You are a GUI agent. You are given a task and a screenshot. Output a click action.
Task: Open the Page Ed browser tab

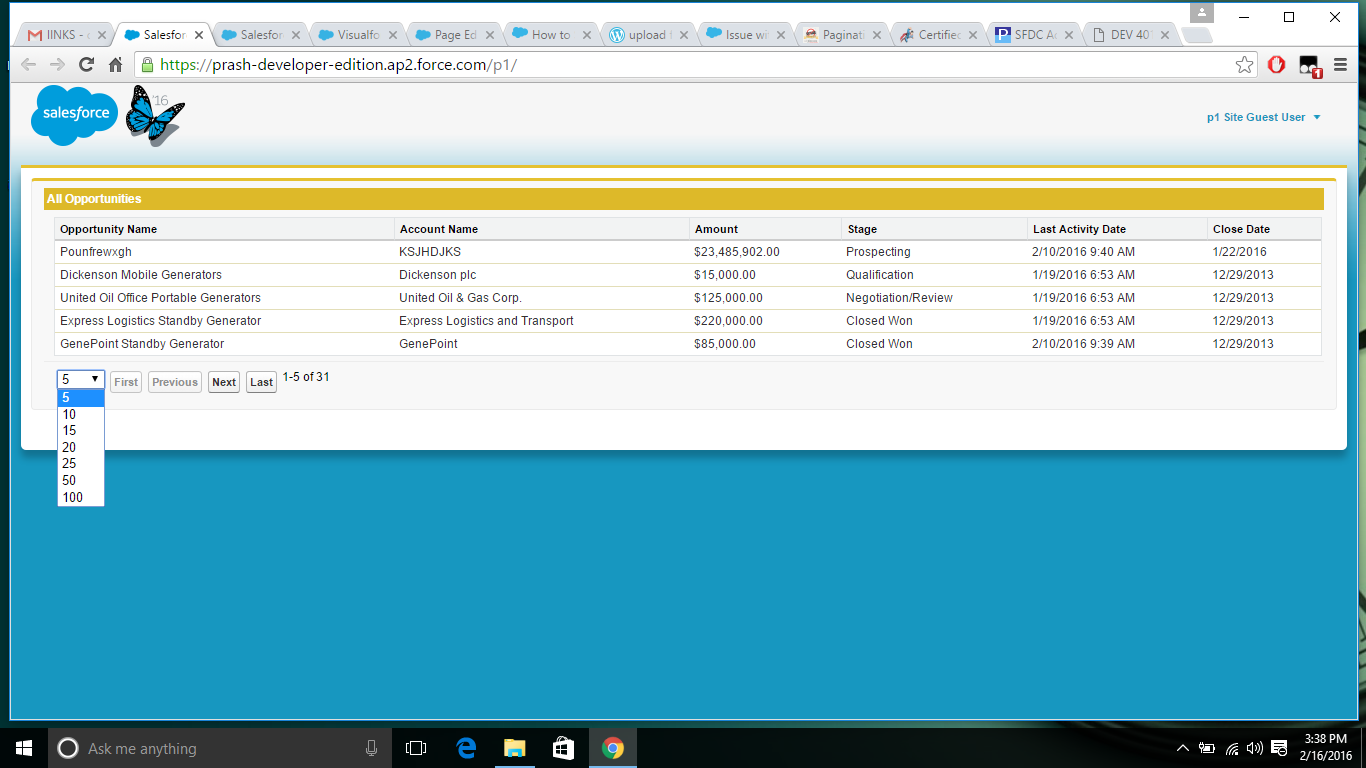tap(454, 35)
